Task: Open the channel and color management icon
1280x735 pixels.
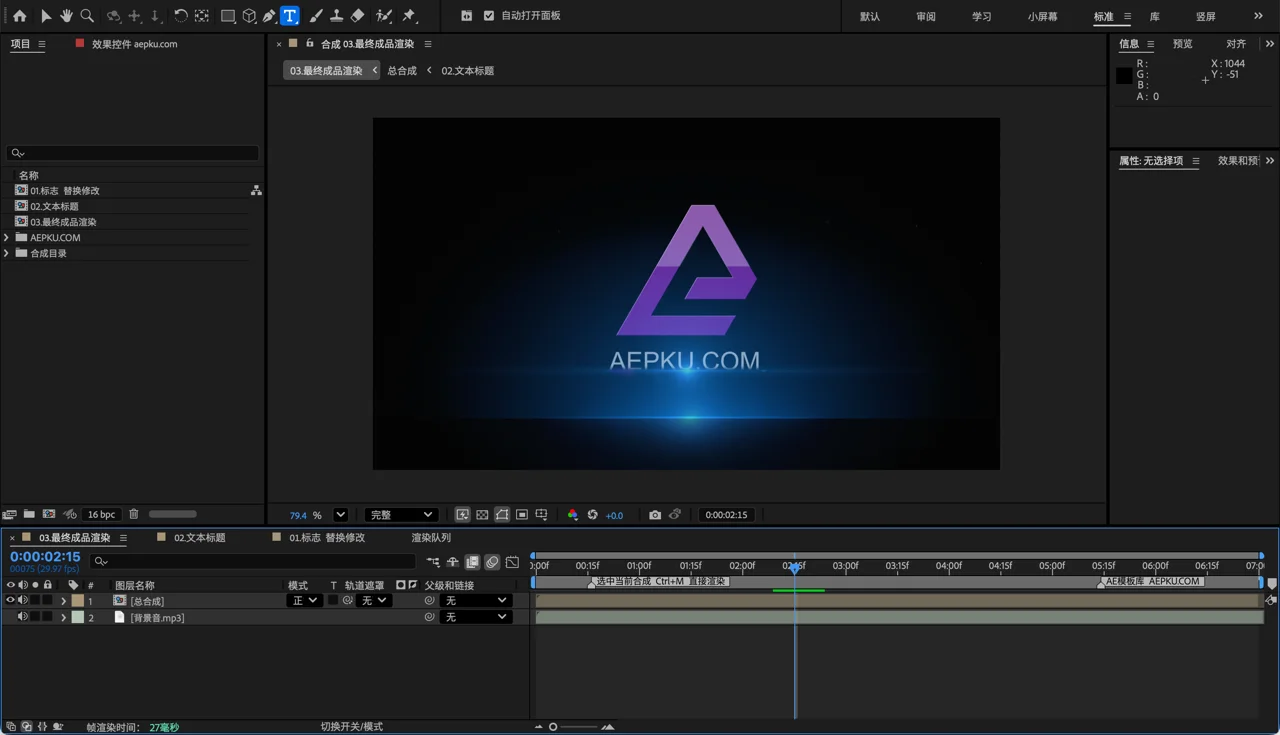Action: 572,515
